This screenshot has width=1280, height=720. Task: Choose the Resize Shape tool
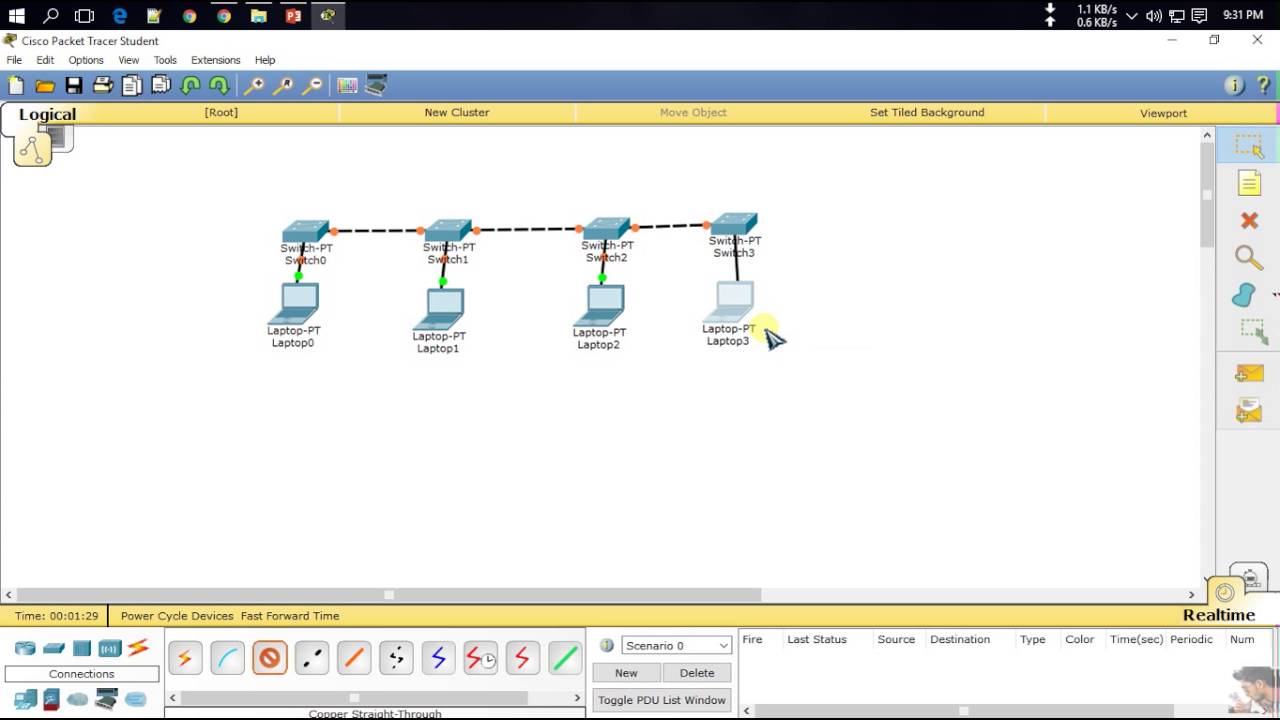1252,332
